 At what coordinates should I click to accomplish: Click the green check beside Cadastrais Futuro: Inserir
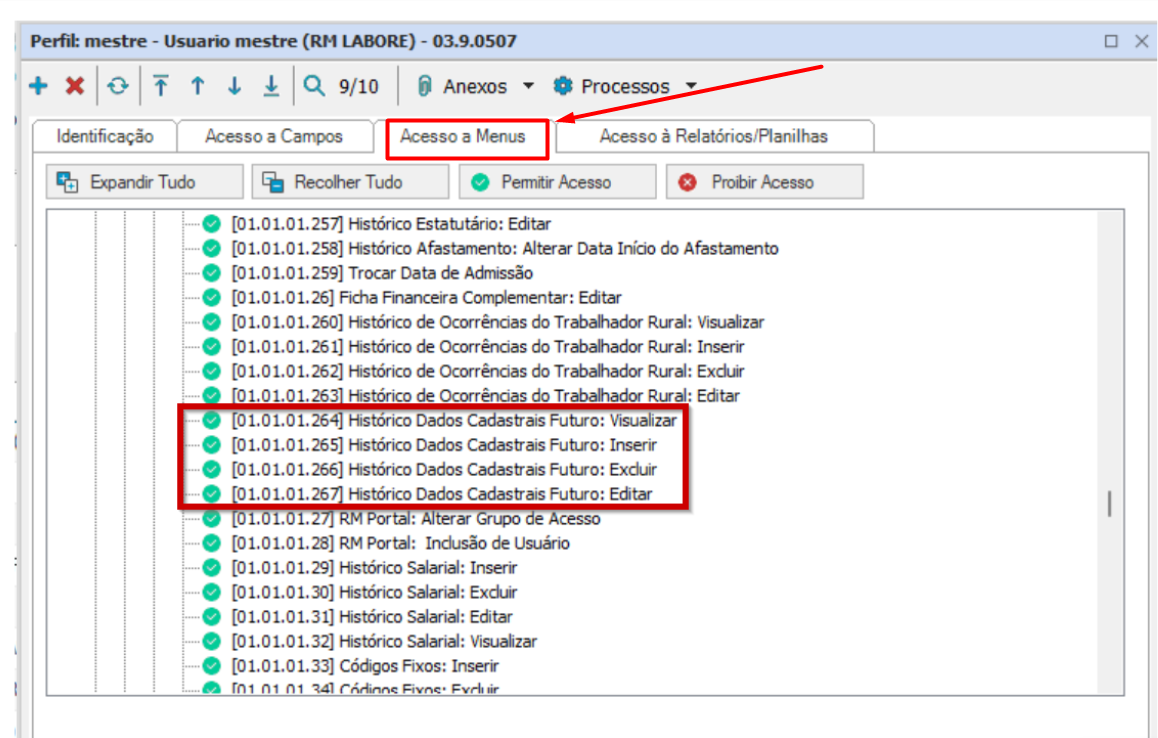(212, 444)
